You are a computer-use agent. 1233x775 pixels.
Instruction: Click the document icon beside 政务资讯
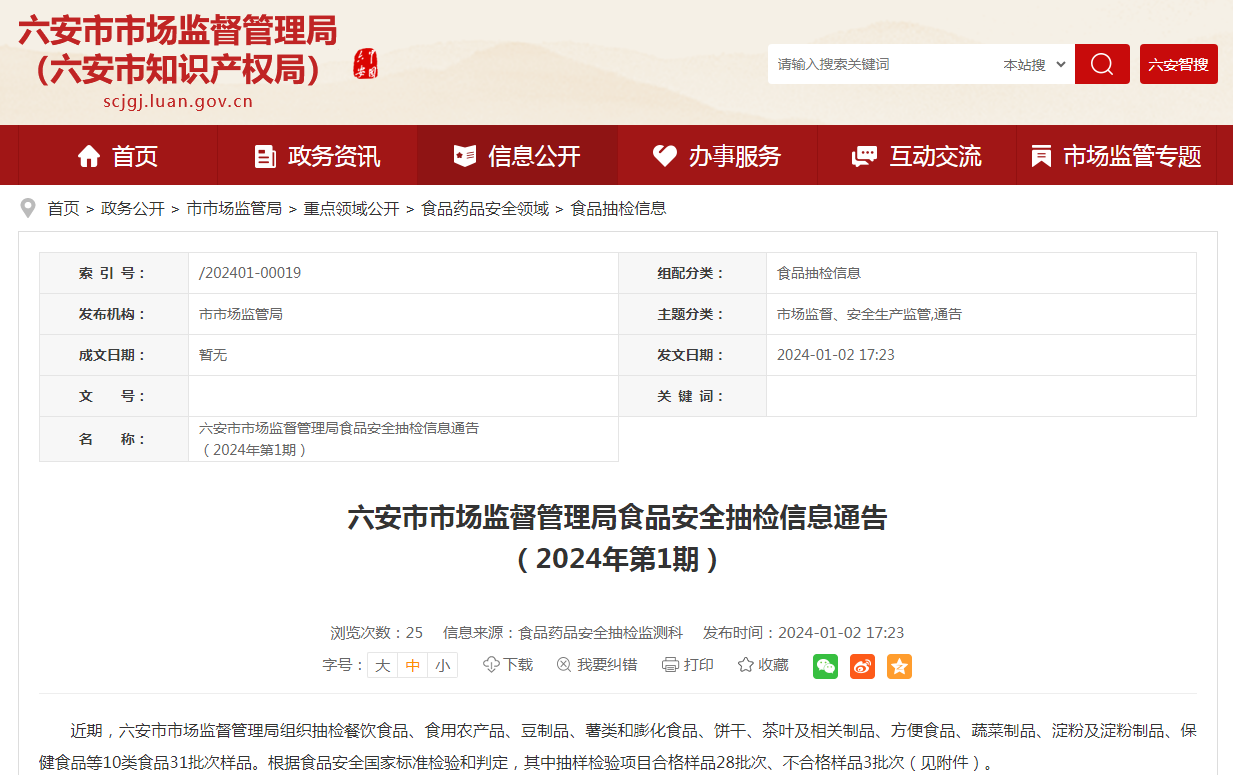(265, 156)
